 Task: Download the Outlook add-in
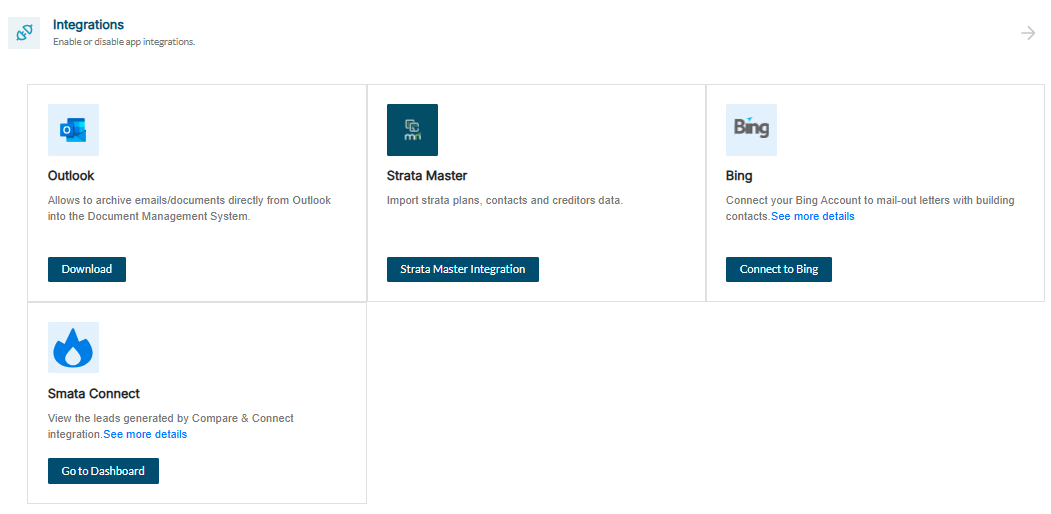(x=86, y=269)
